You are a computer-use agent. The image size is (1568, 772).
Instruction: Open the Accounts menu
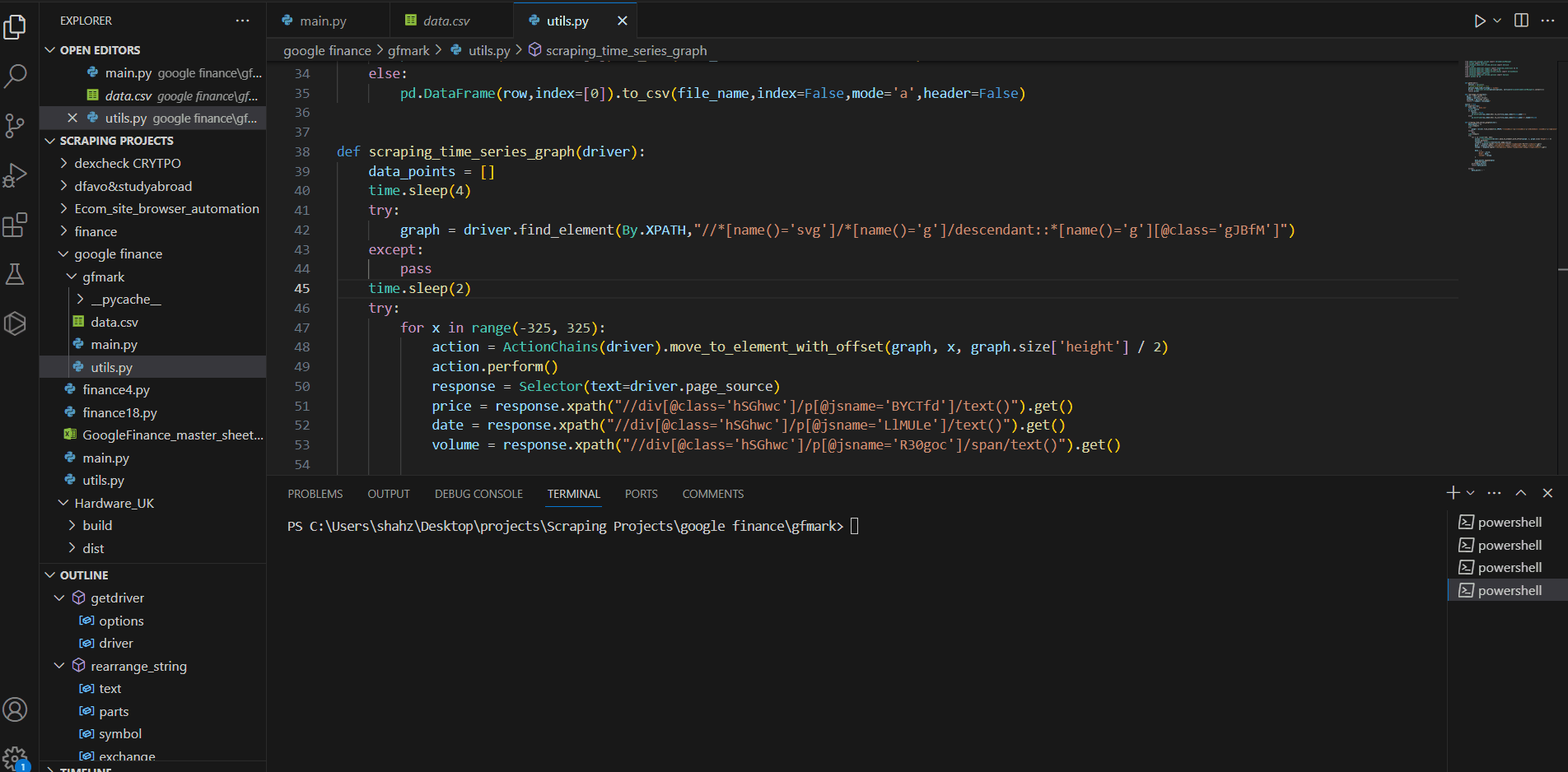[15, 709]
